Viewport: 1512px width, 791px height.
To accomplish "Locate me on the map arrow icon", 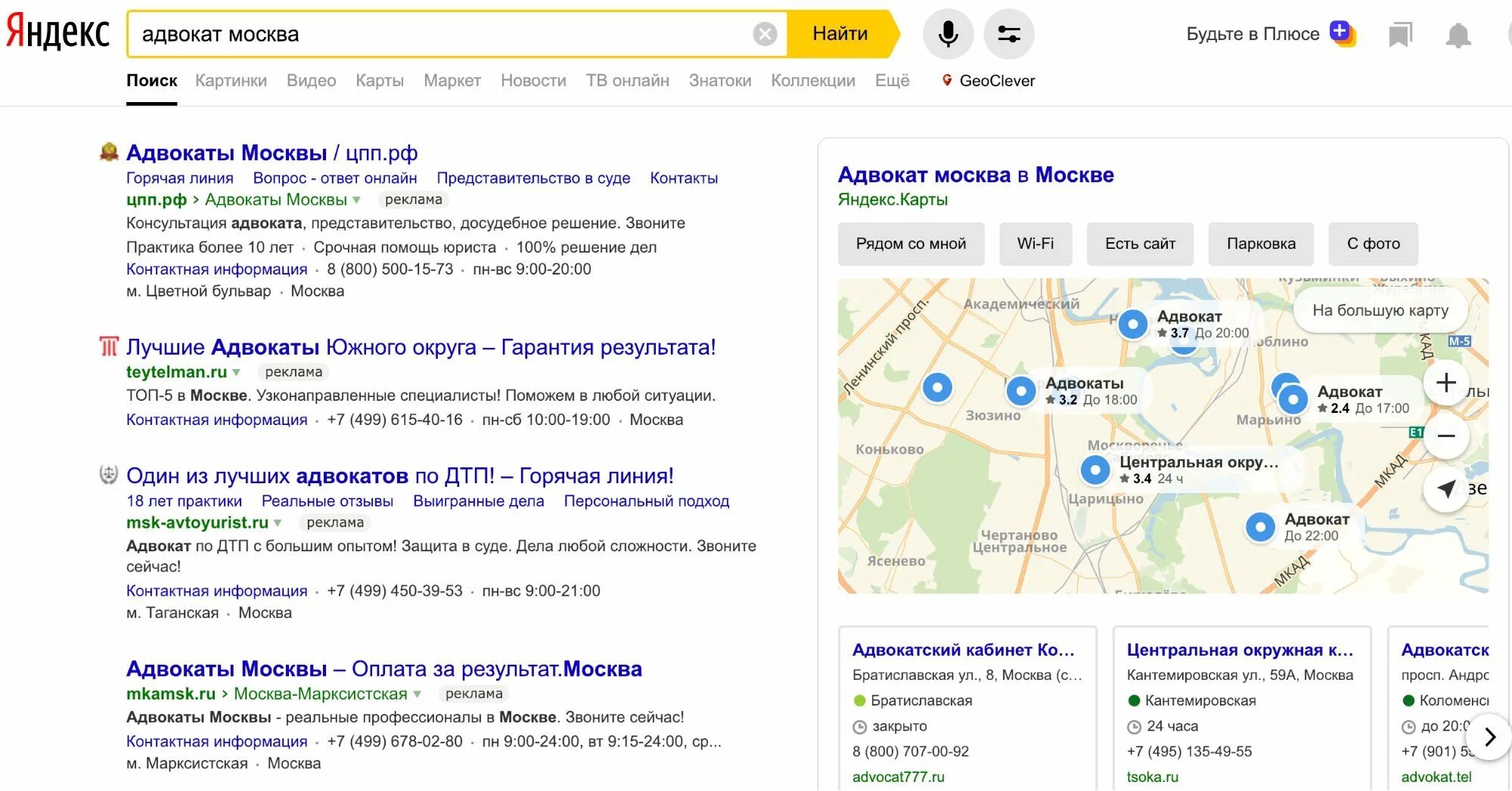I will (x=1445, y=489).
